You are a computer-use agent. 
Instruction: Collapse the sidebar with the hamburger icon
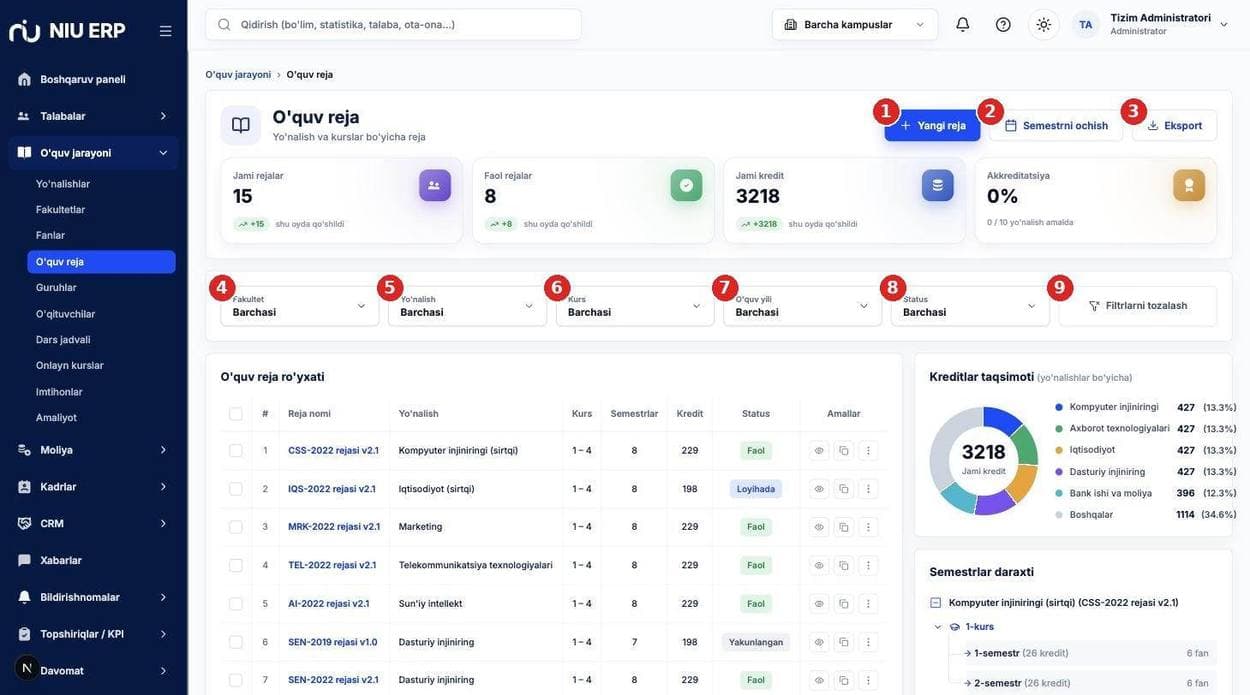[x=165, y=31]
